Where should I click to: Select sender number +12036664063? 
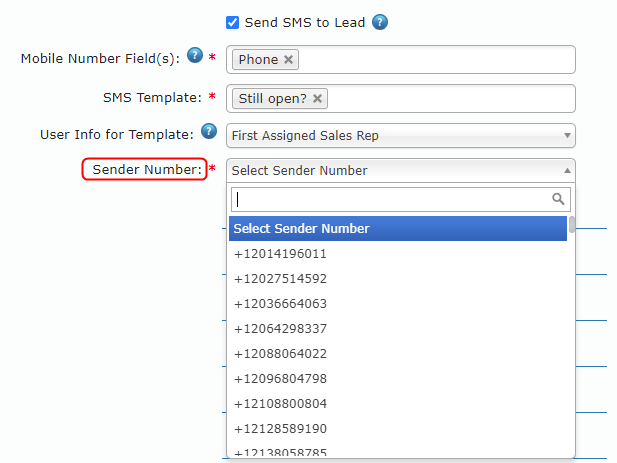coord(398,304)
